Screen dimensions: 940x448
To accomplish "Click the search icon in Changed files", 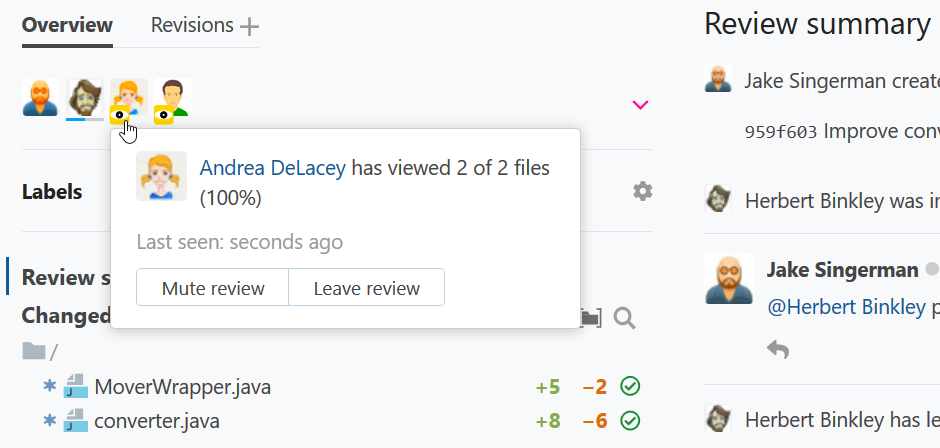I will pos(625,318).
